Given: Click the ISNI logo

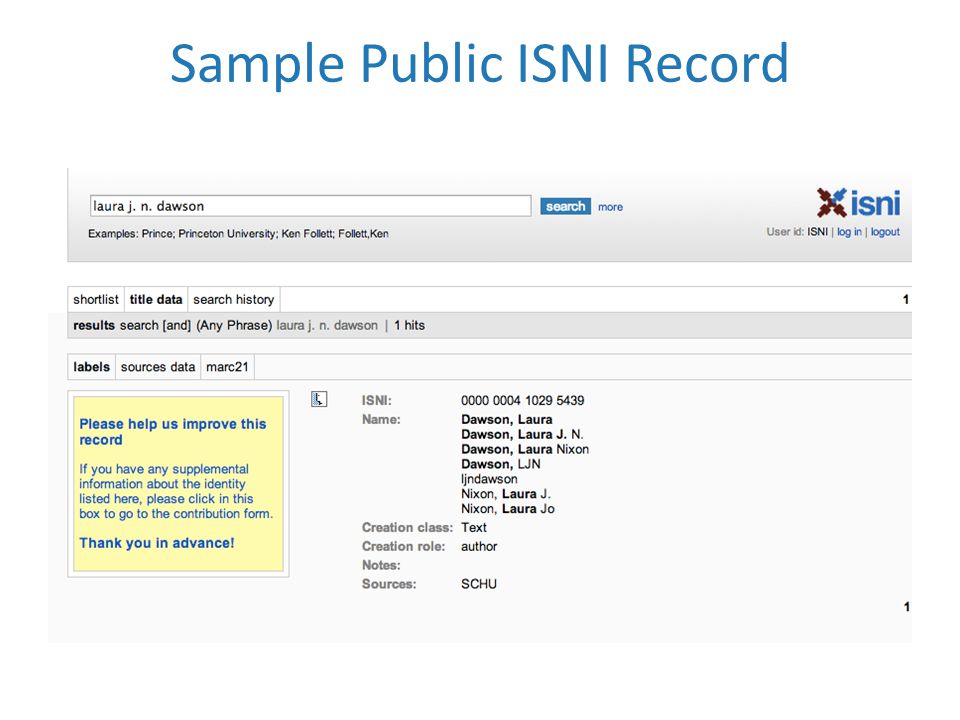Looking at the screenshot, I should click(858, 203).
